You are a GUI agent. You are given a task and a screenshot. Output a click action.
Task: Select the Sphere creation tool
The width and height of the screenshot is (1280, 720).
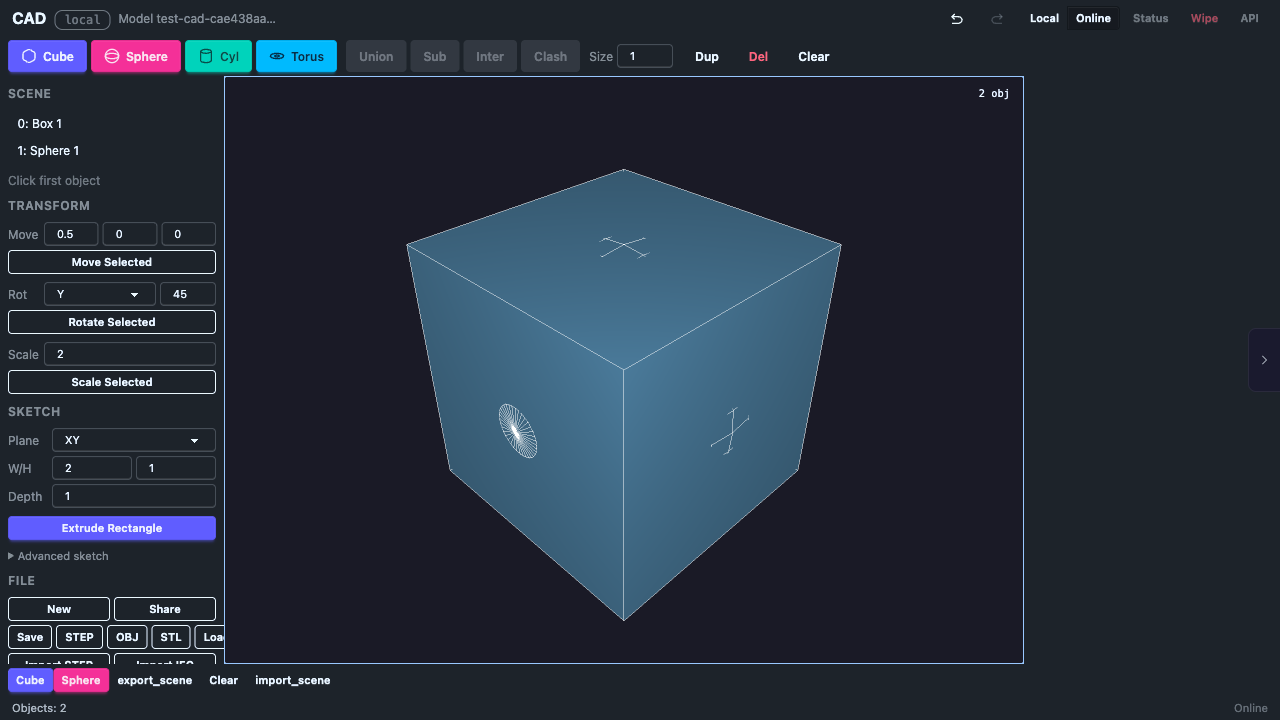tap(135, 56)
